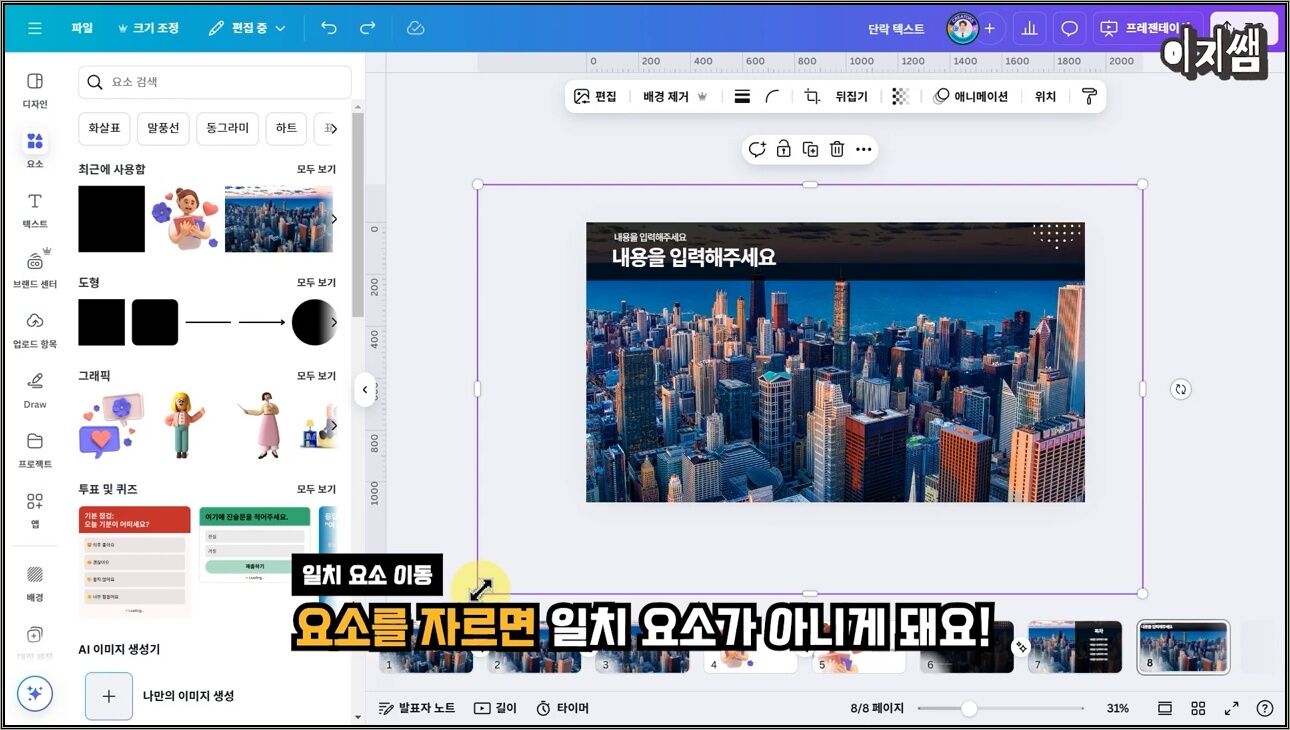This screenshot has width=1290, height=730.
Task: Click 모두 보기 next to 최근에 사용함
Action: click(x=316, y=169)
